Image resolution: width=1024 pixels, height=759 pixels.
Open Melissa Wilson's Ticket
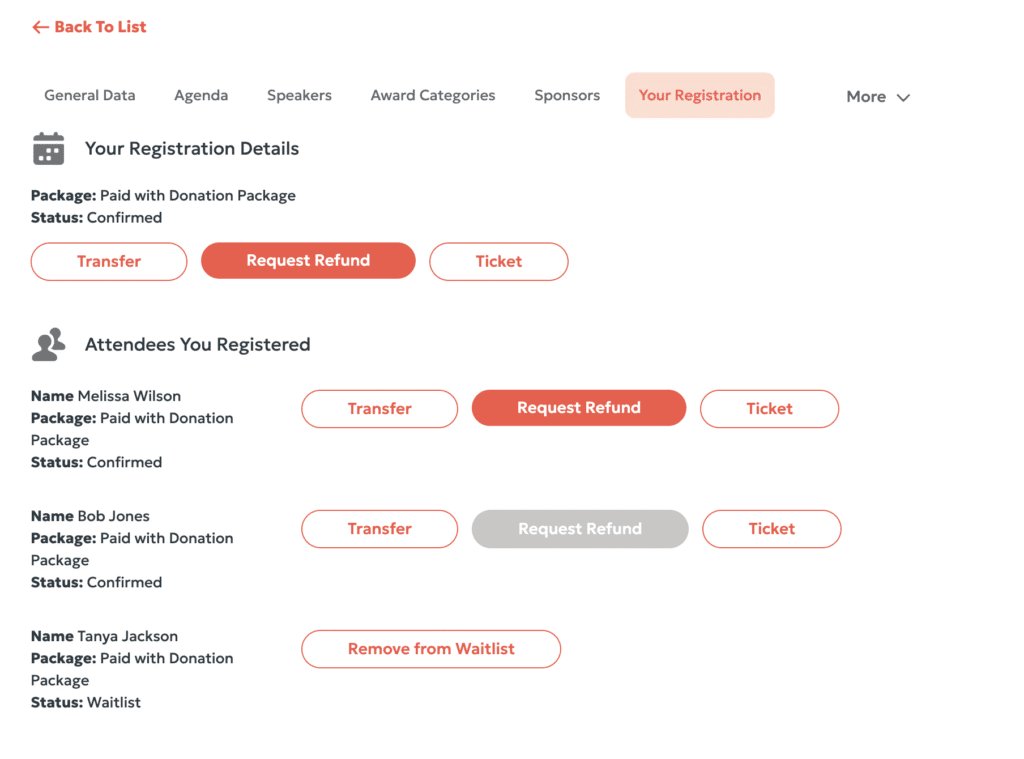(x=769, y=409)
